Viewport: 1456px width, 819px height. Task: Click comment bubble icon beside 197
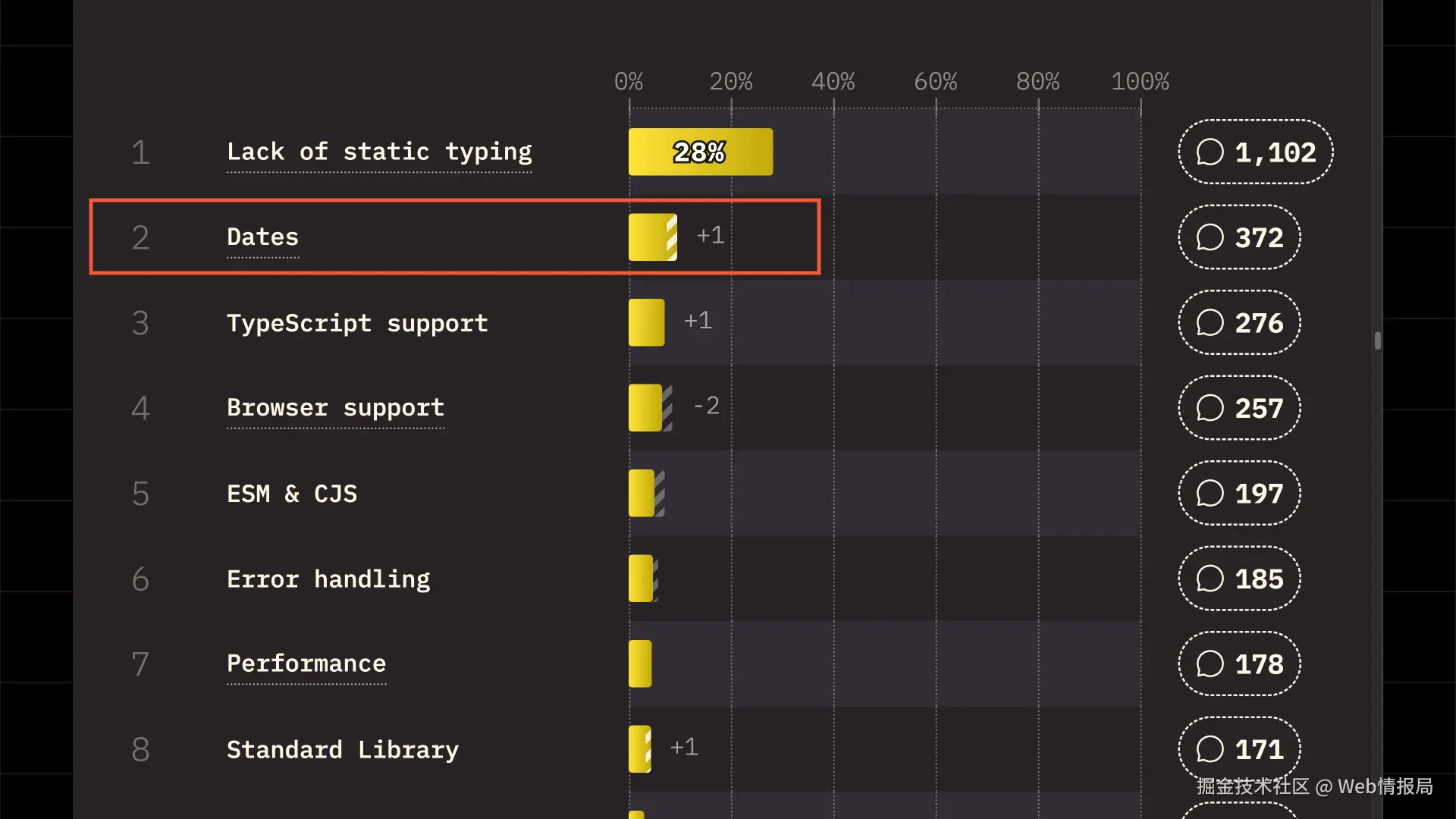[x=1210, y=494]
